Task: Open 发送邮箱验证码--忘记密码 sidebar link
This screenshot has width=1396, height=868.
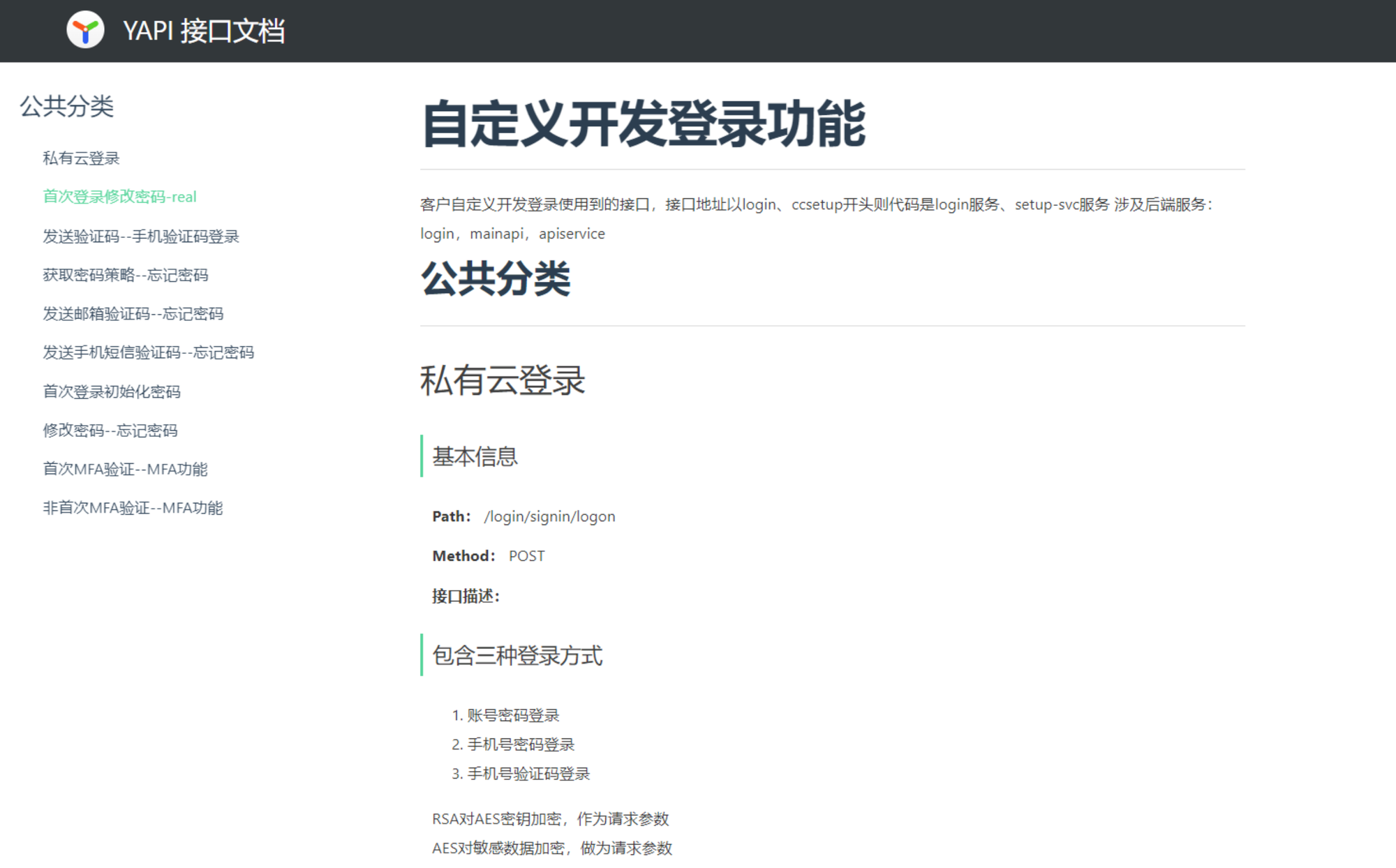Action: click(x=133, y=314)
